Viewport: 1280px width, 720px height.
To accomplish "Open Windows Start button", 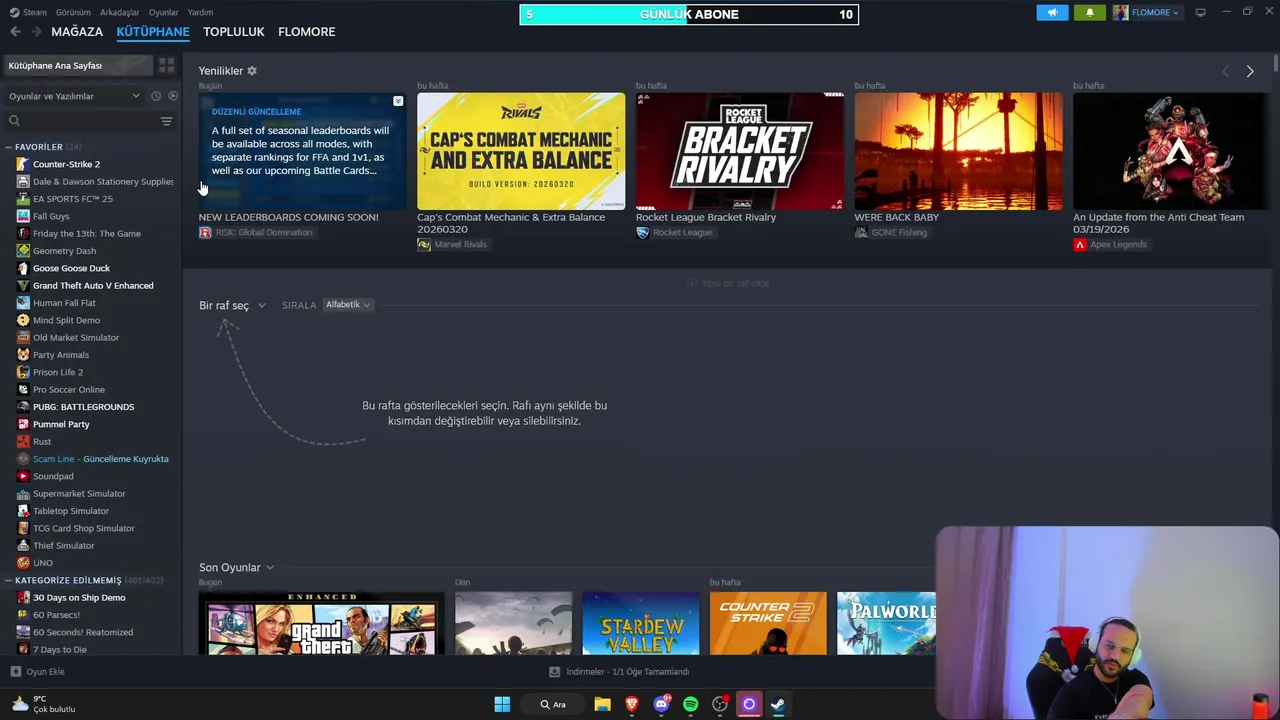I will 502,704.
